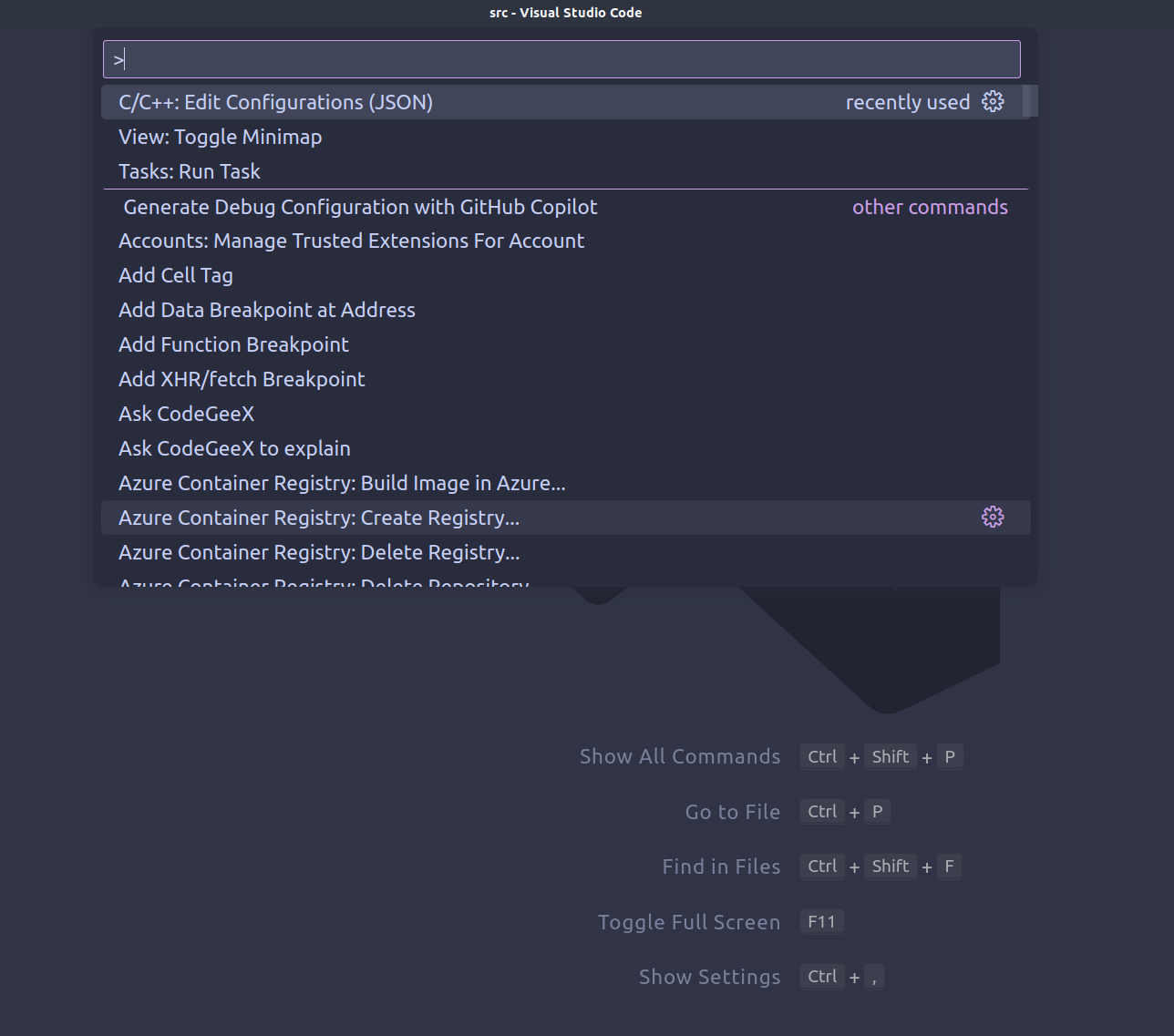Select Add Function Breakpoint command

(x=233, y=344)
